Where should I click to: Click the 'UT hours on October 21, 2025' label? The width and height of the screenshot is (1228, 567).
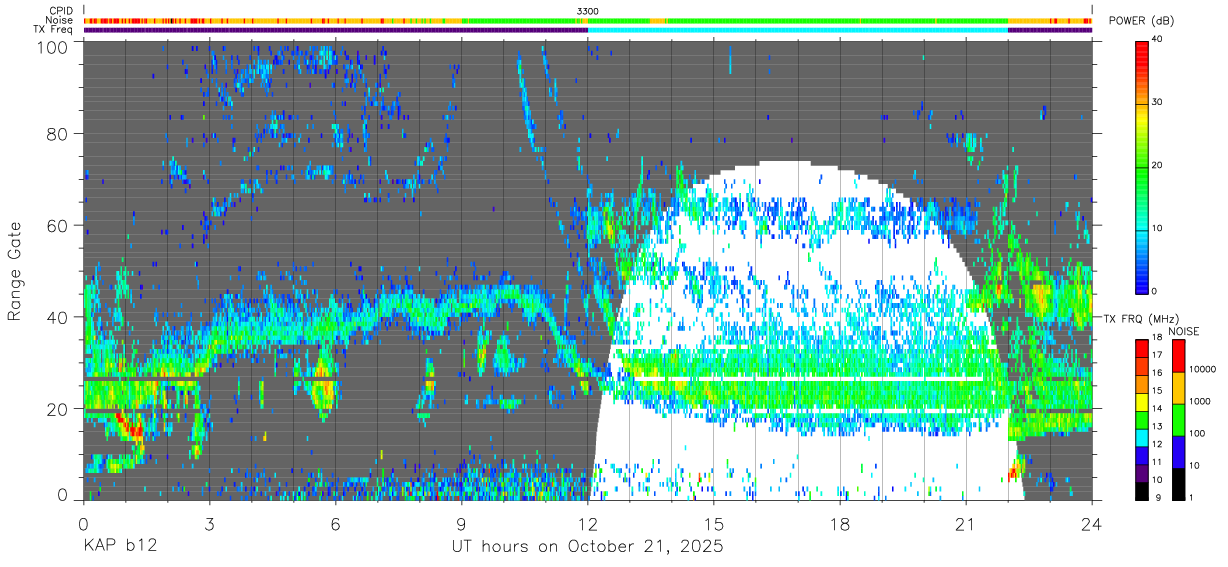coord(588,547)
